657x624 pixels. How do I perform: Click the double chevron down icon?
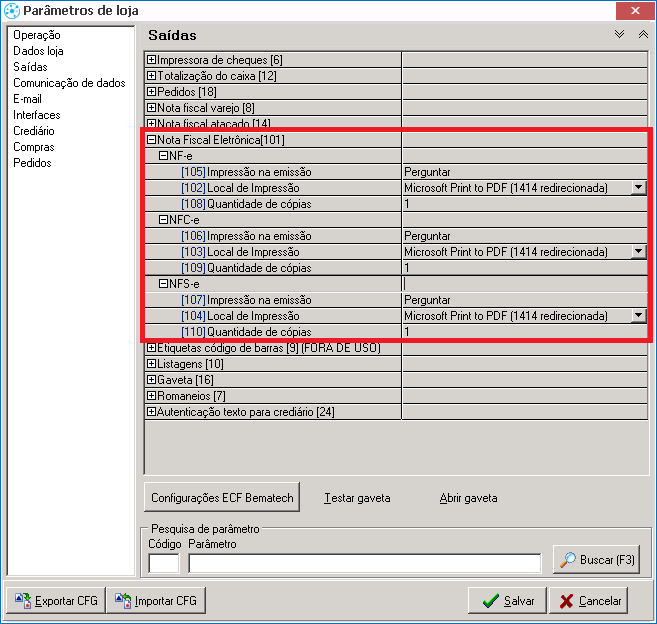620,34
